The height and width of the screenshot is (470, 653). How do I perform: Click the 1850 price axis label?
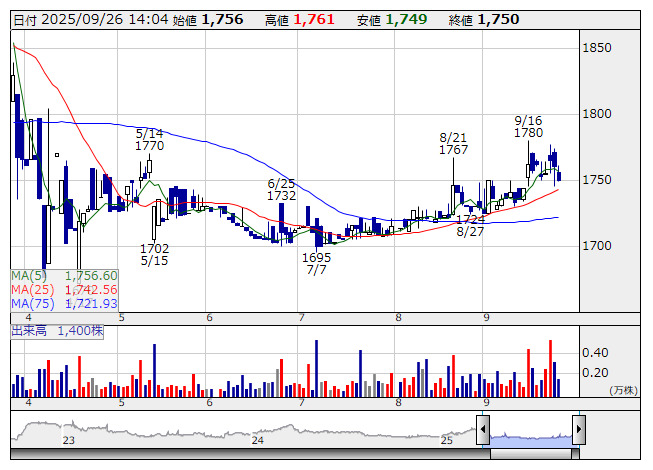[597, 48]
